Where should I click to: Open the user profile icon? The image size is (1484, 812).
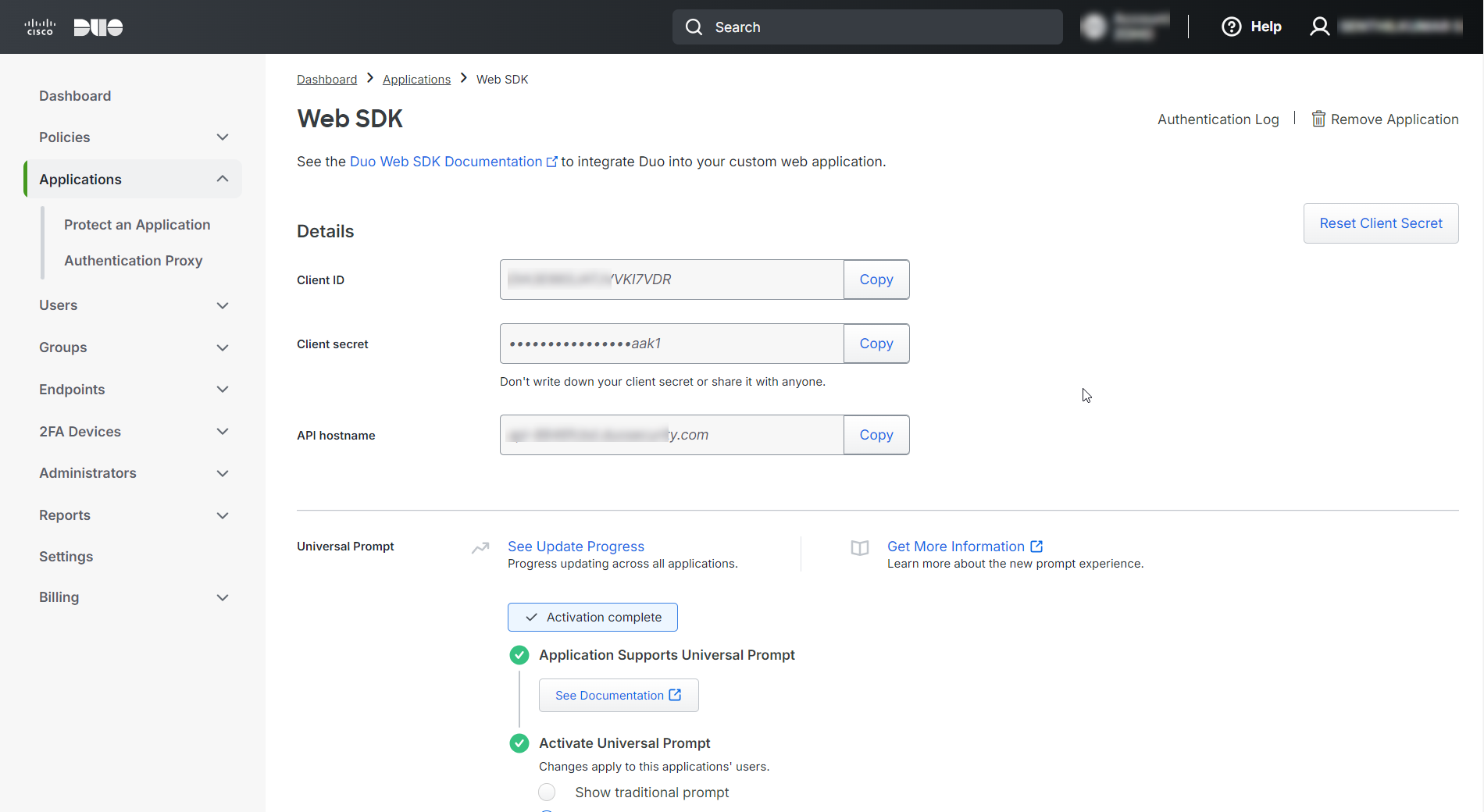1319,27
